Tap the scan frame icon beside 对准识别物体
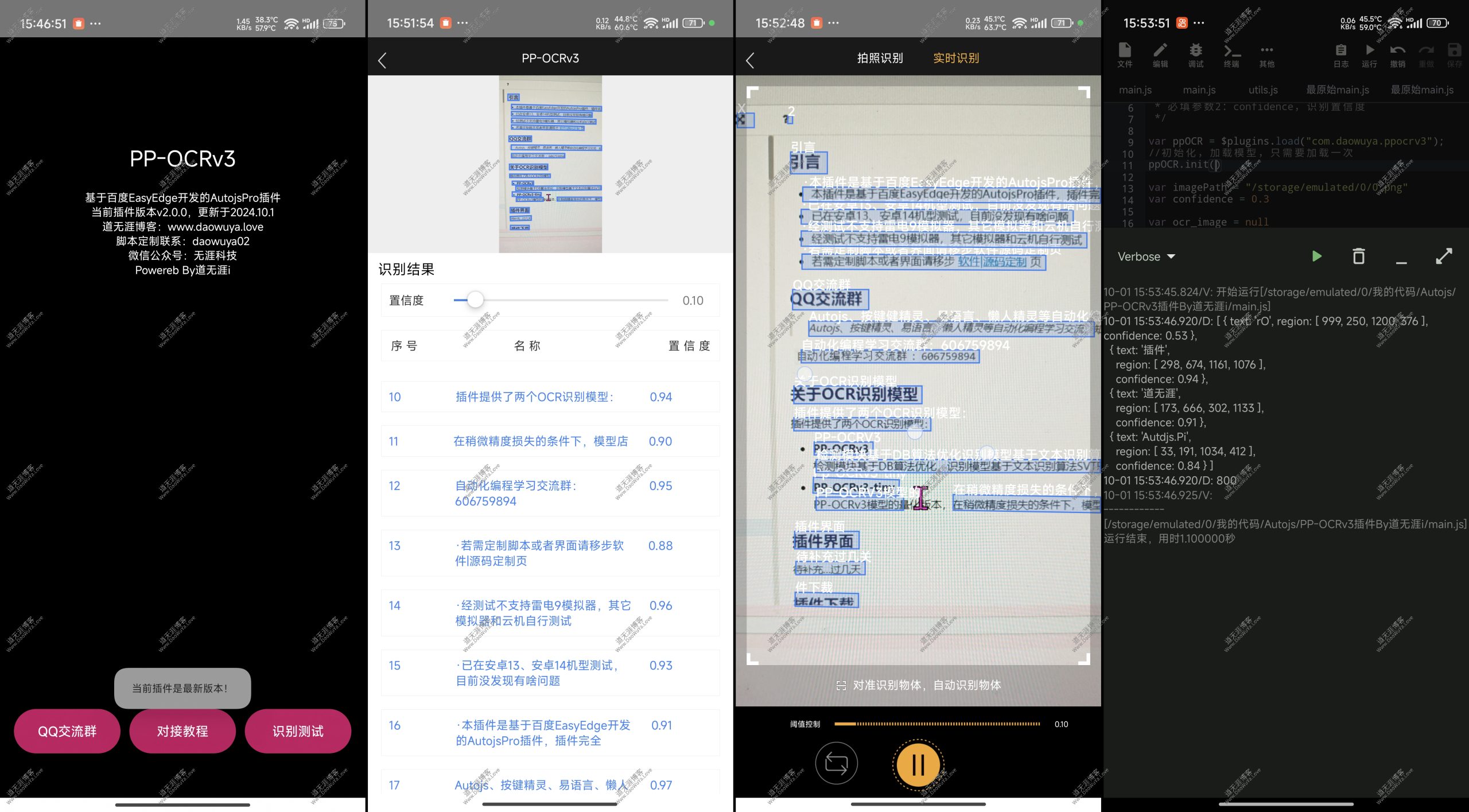 pos(841,685)
